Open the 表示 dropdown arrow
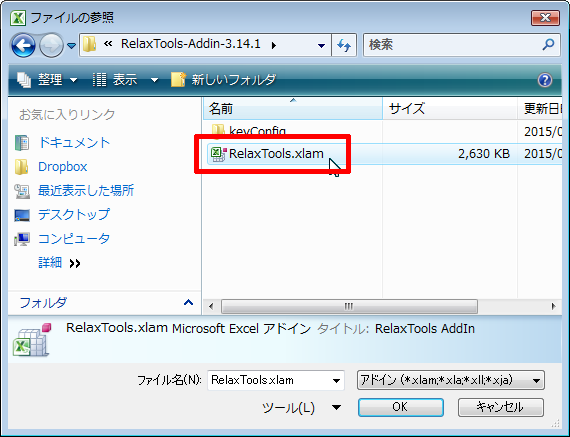Screen dimensions: 570x437 [154, 80]
